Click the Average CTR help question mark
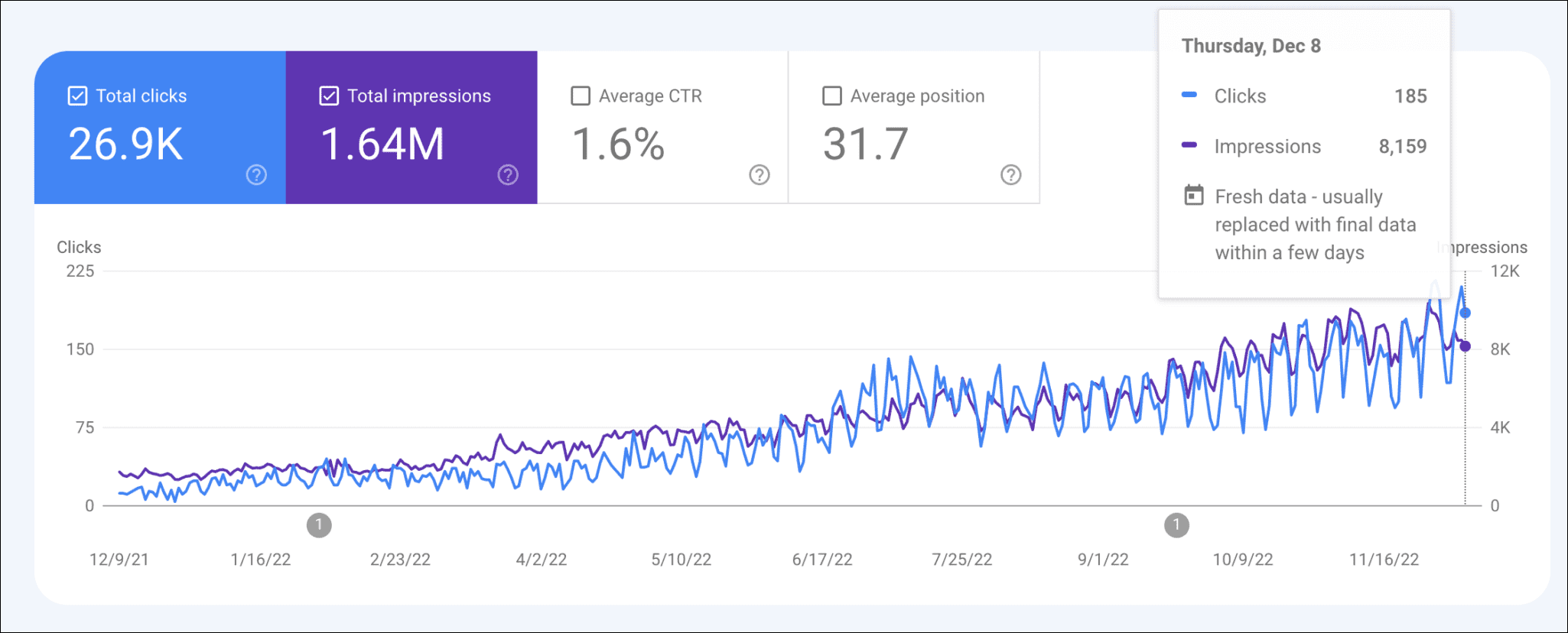Image resolution: width=1568 pixels, height=633 pixels. (759, 175)
